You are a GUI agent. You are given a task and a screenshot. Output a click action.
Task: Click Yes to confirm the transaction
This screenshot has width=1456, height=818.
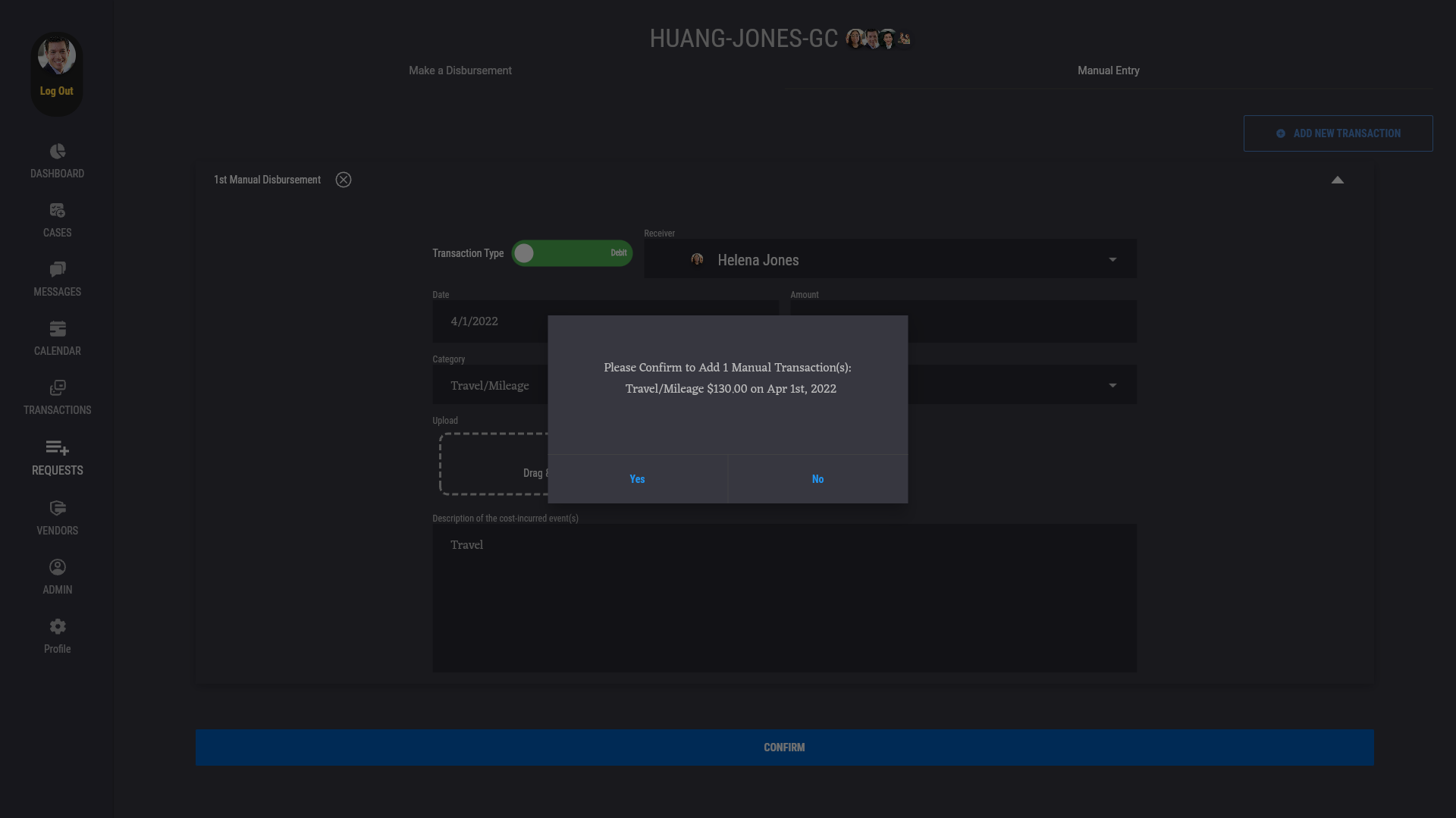coord(637,479)
